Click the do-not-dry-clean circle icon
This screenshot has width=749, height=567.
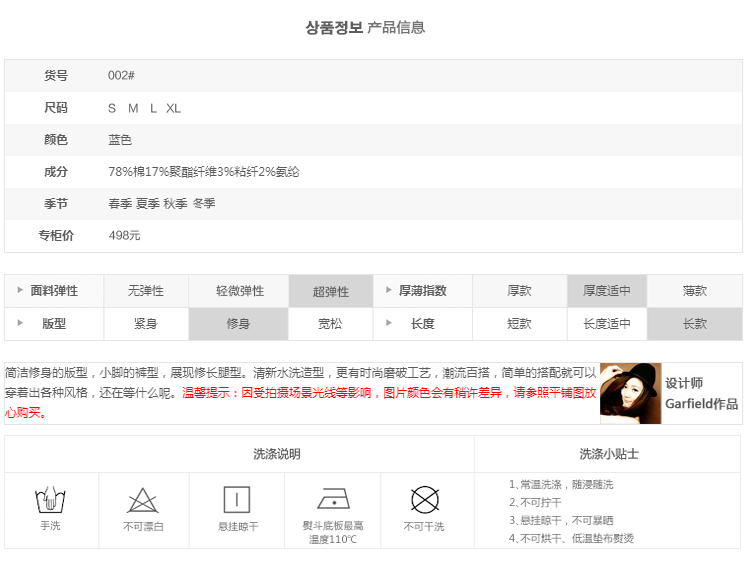click(425, 500)
